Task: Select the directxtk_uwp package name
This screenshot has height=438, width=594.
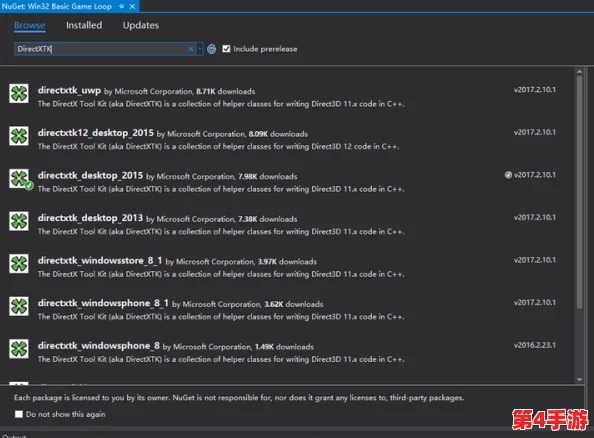Action: click(x=69, y=91)
